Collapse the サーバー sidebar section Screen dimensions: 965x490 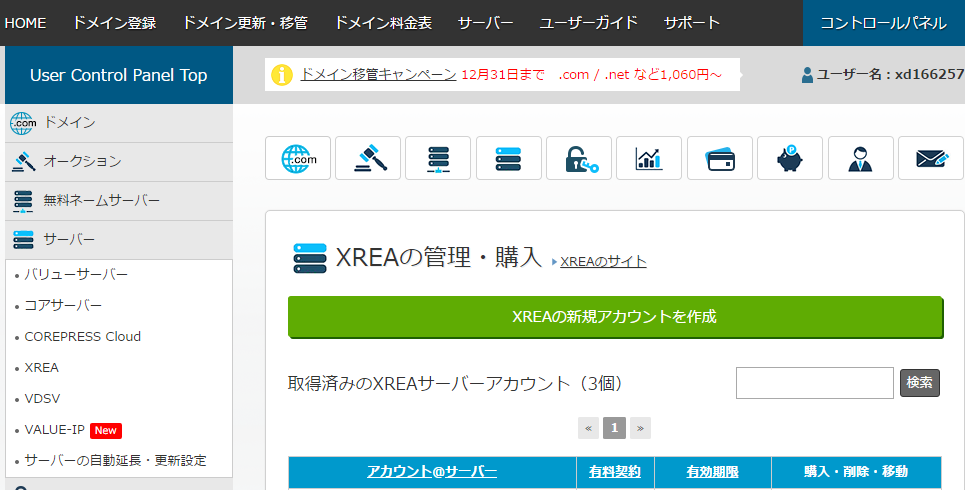pyautogui.click(x=119, y=239)
